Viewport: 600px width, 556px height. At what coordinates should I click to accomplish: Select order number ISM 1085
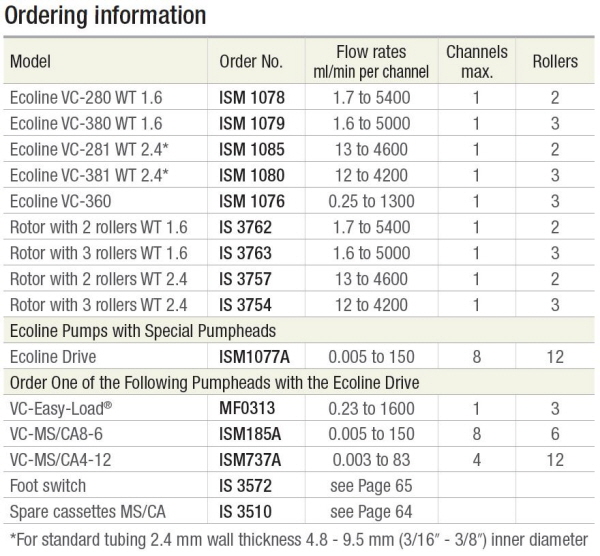(252, 150)
